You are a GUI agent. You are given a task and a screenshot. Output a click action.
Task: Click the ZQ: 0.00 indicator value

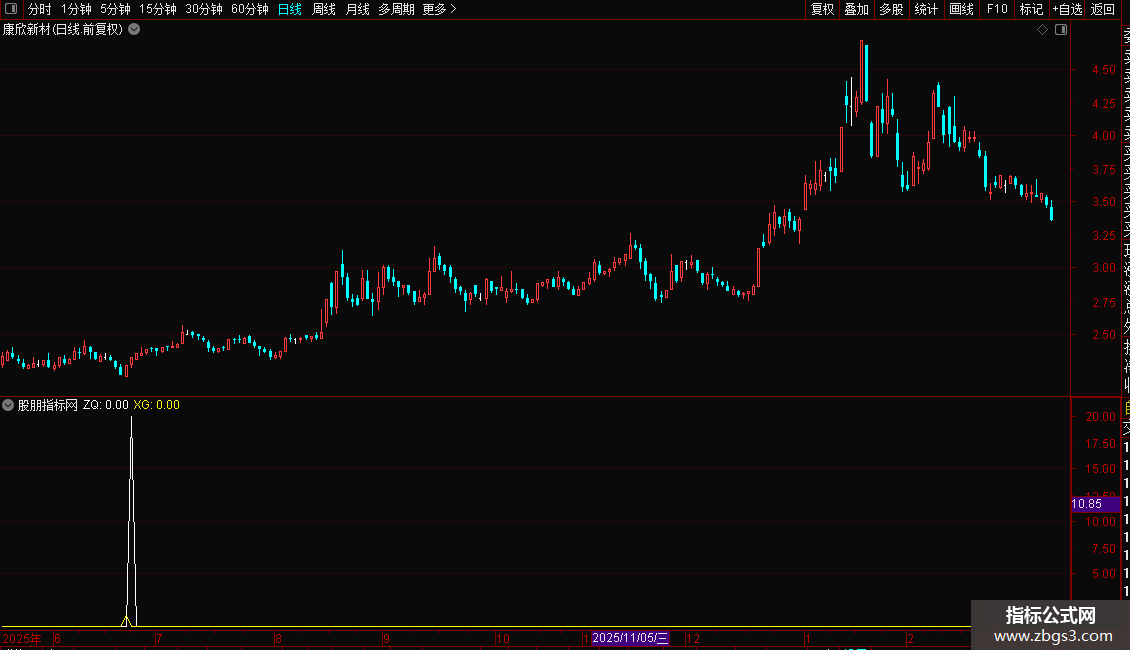point(106,405)
